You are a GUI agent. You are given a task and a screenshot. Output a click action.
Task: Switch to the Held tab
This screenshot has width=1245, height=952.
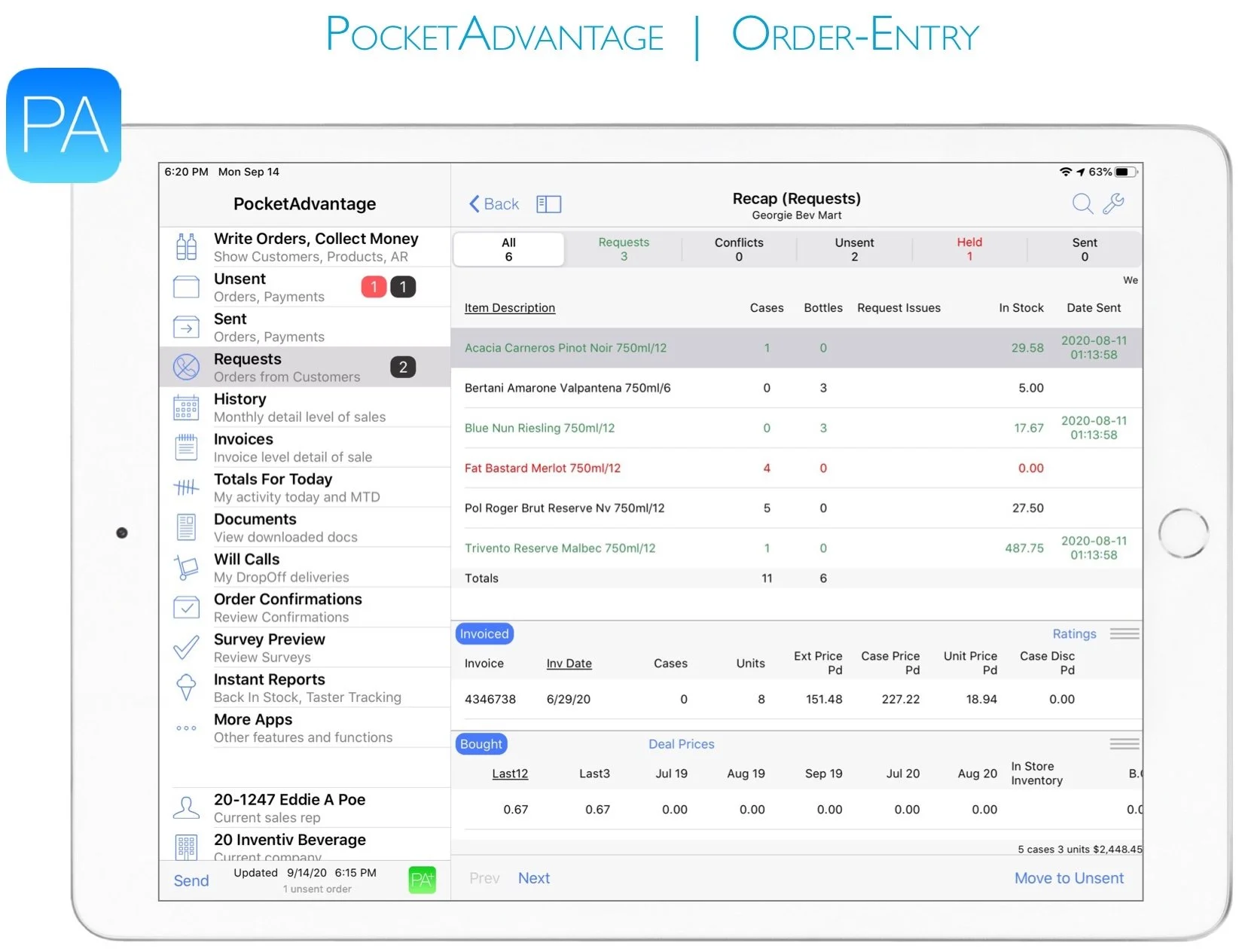click(x=969, y=249)
